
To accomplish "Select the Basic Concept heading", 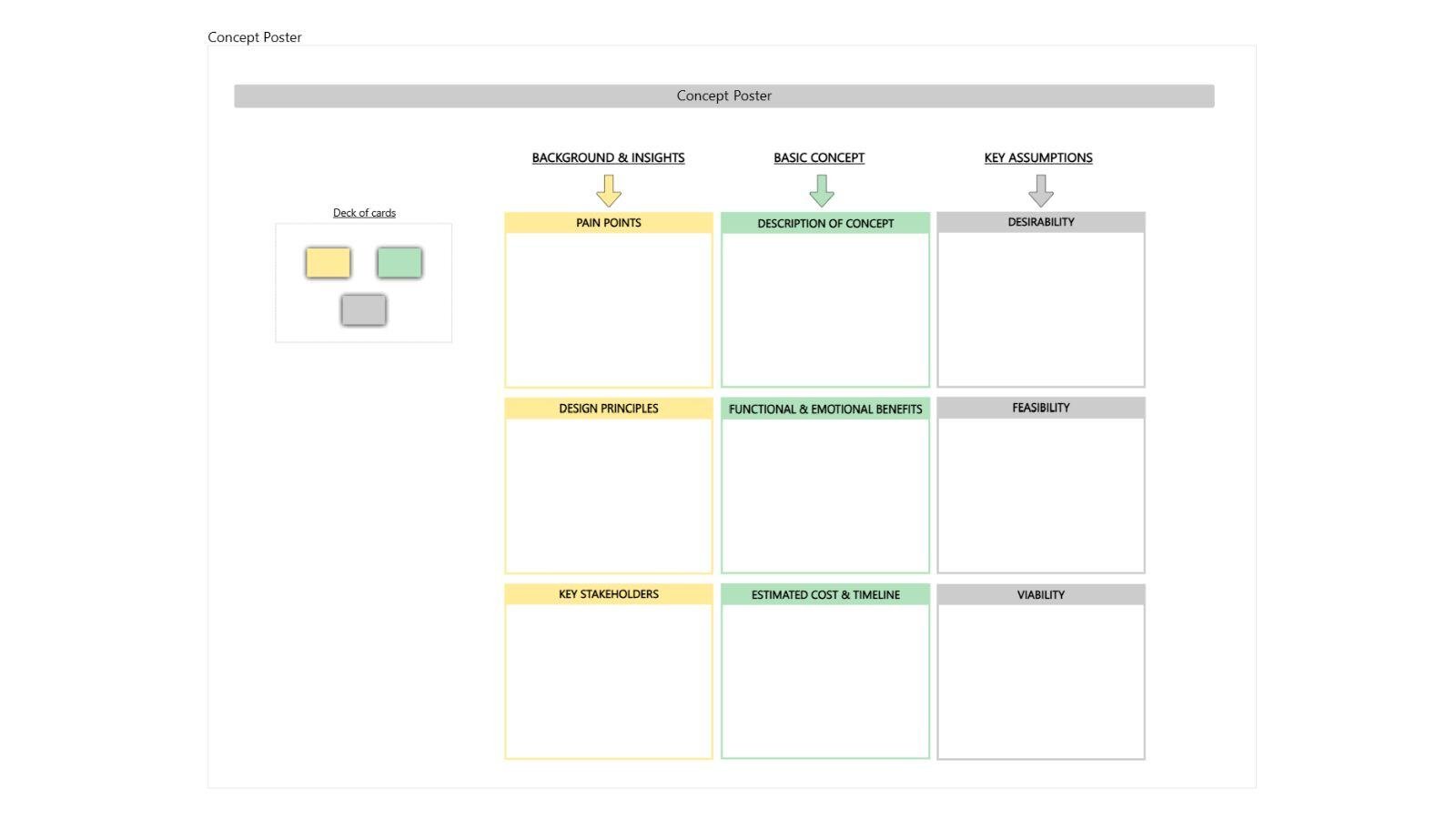I will 819,157.
